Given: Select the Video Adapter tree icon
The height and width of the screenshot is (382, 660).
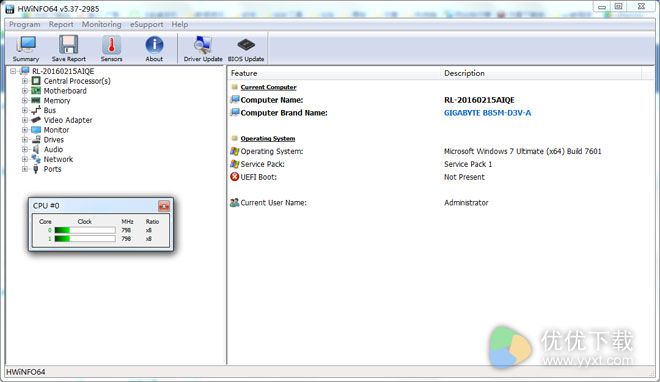Looking at the screenshot, I should coord(36,120).
